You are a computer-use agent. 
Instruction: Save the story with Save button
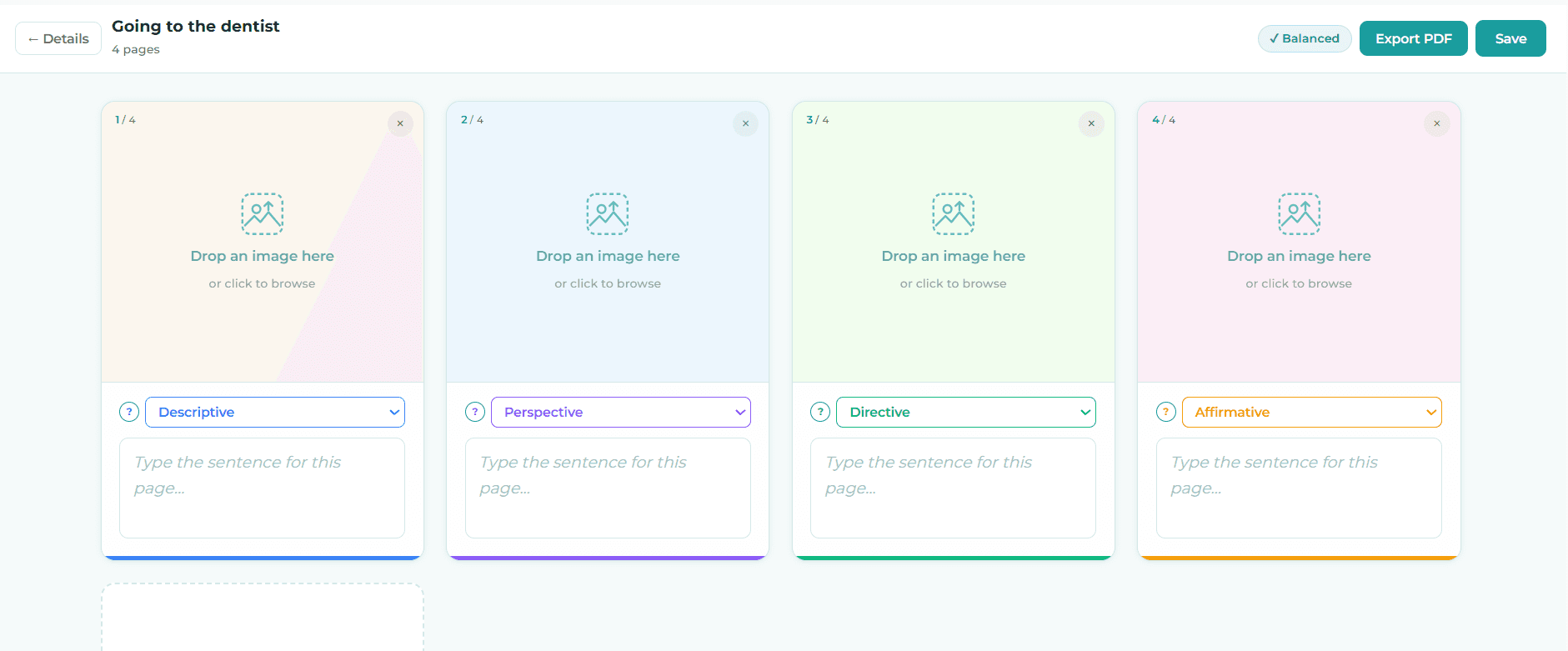point(1510,38)
